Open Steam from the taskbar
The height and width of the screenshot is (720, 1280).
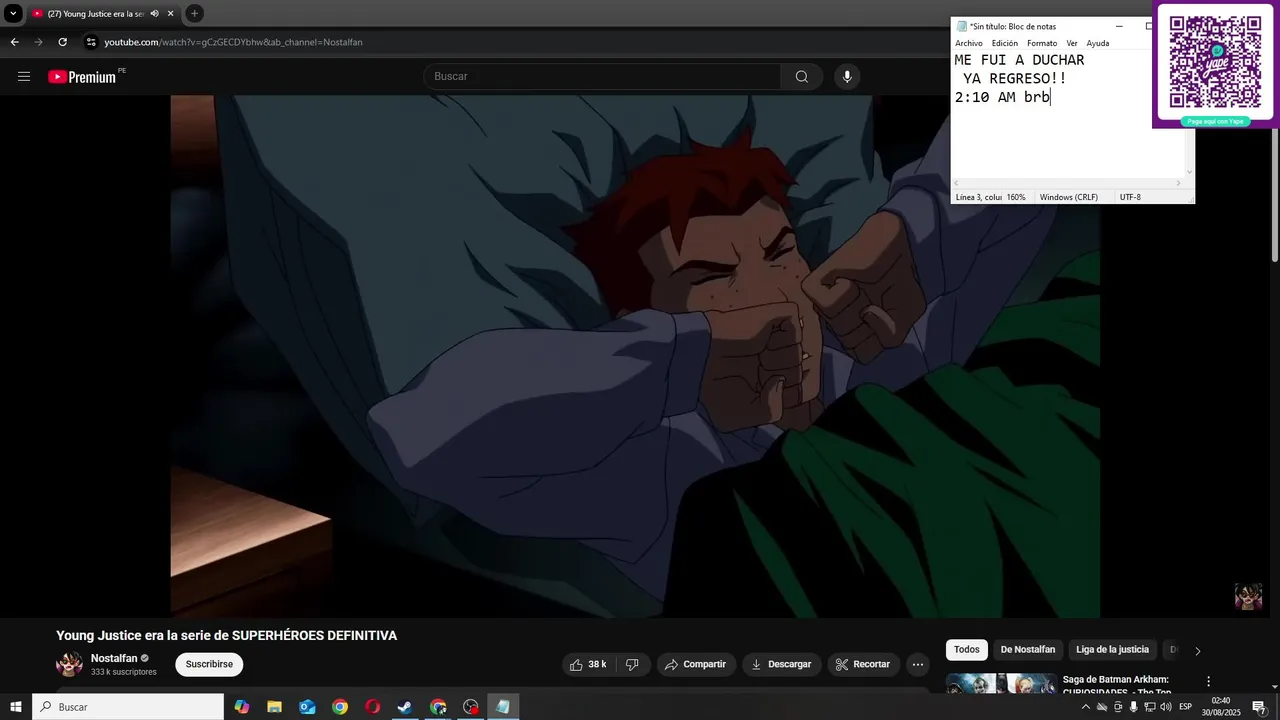(x=405, y=707)
